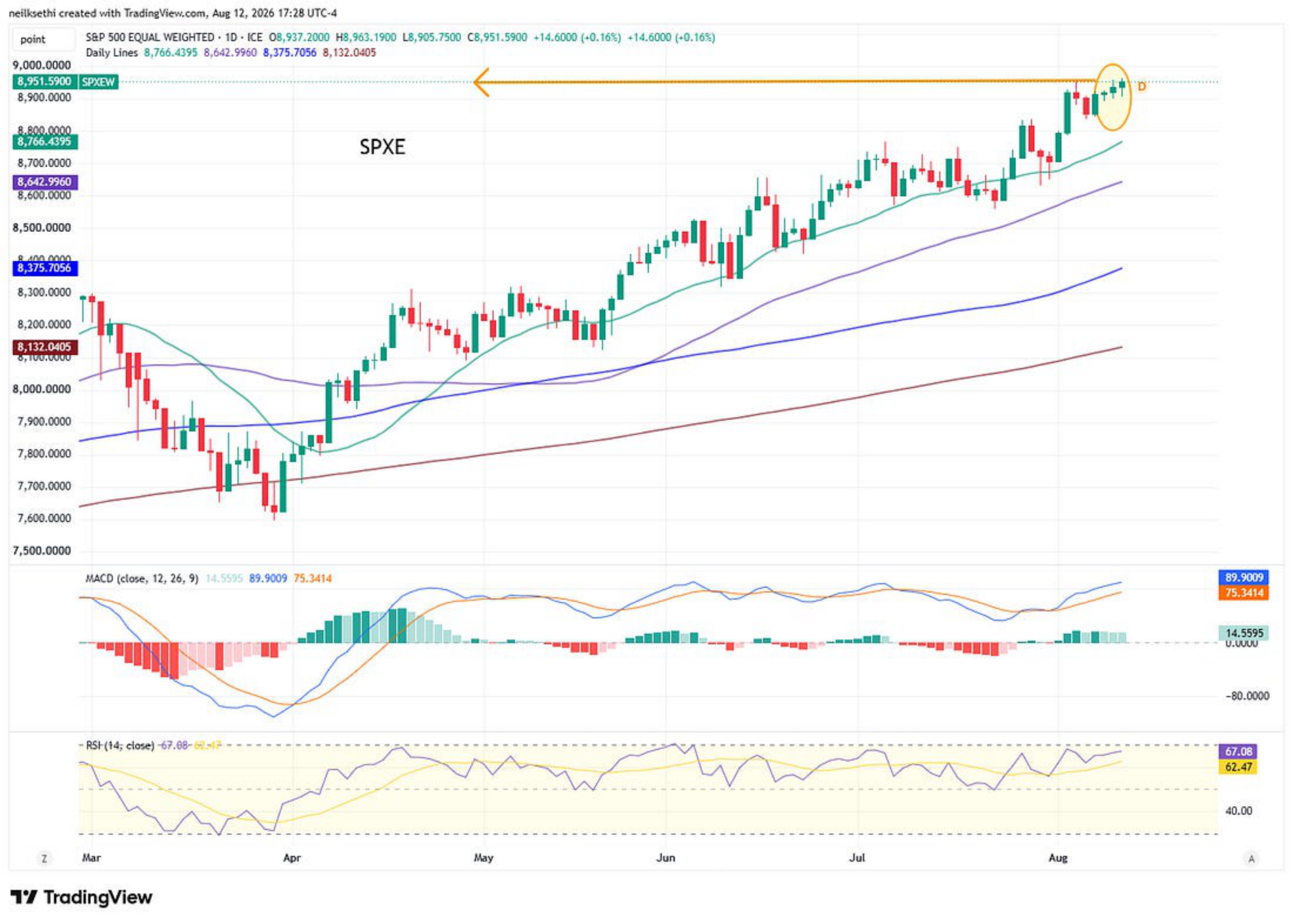
Task: Click the RSI (14, close) indicator label
Action: point(120,745)
